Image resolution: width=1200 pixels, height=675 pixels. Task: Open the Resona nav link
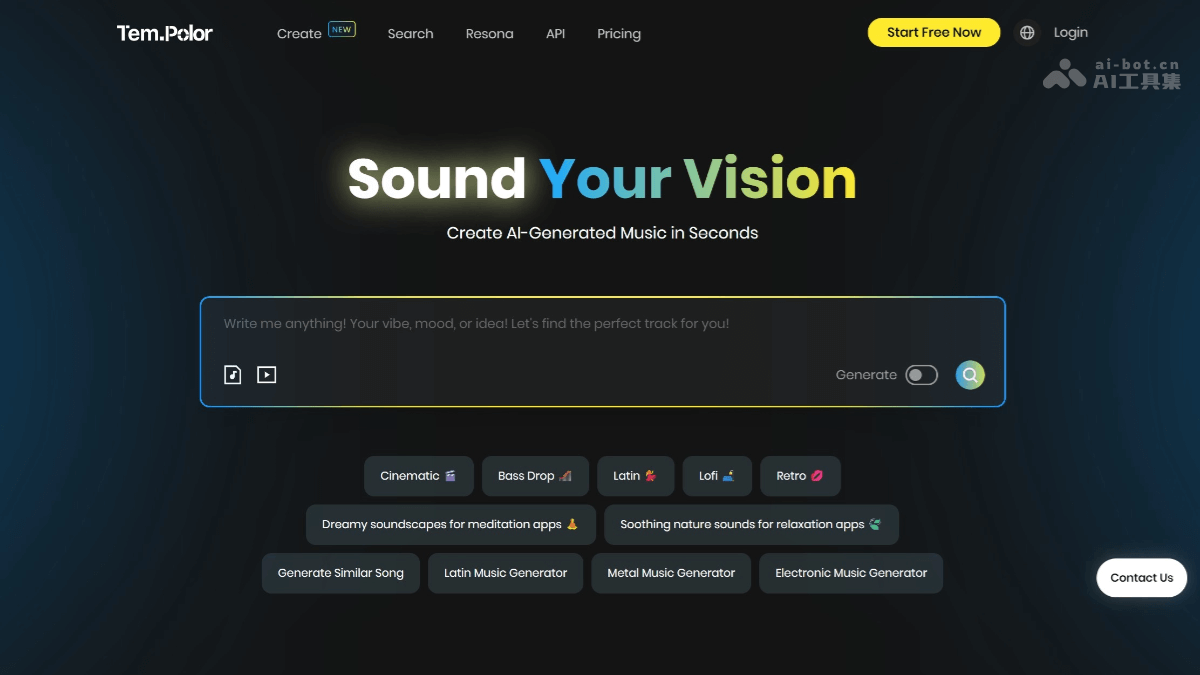click(489, 34)
